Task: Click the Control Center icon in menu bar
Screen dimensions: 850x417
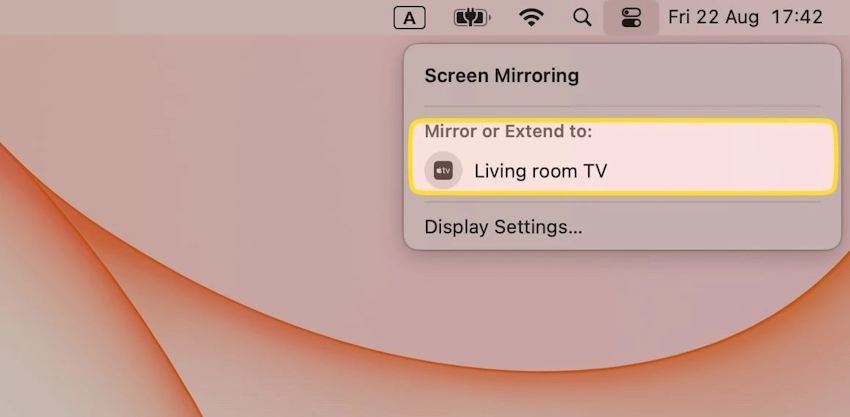Action: point(631,17)
